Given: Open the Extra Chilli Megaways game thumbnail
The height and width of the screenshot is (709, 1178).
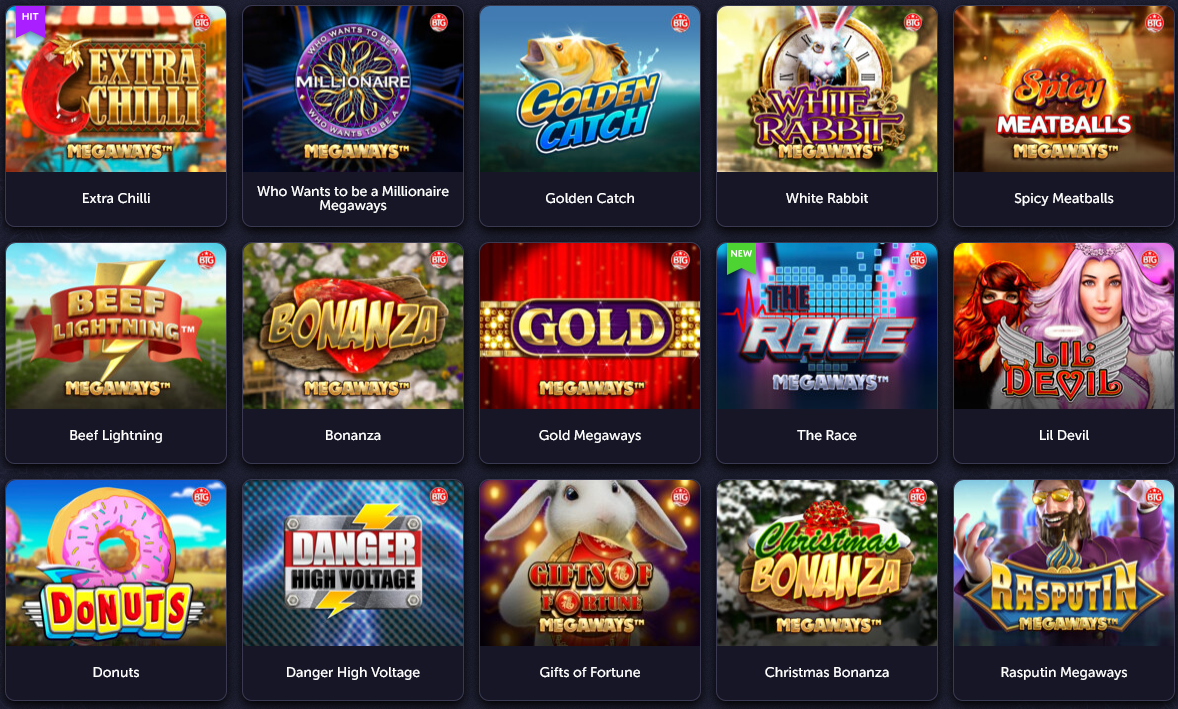Looking at the screenshot, I should point(116,89).
